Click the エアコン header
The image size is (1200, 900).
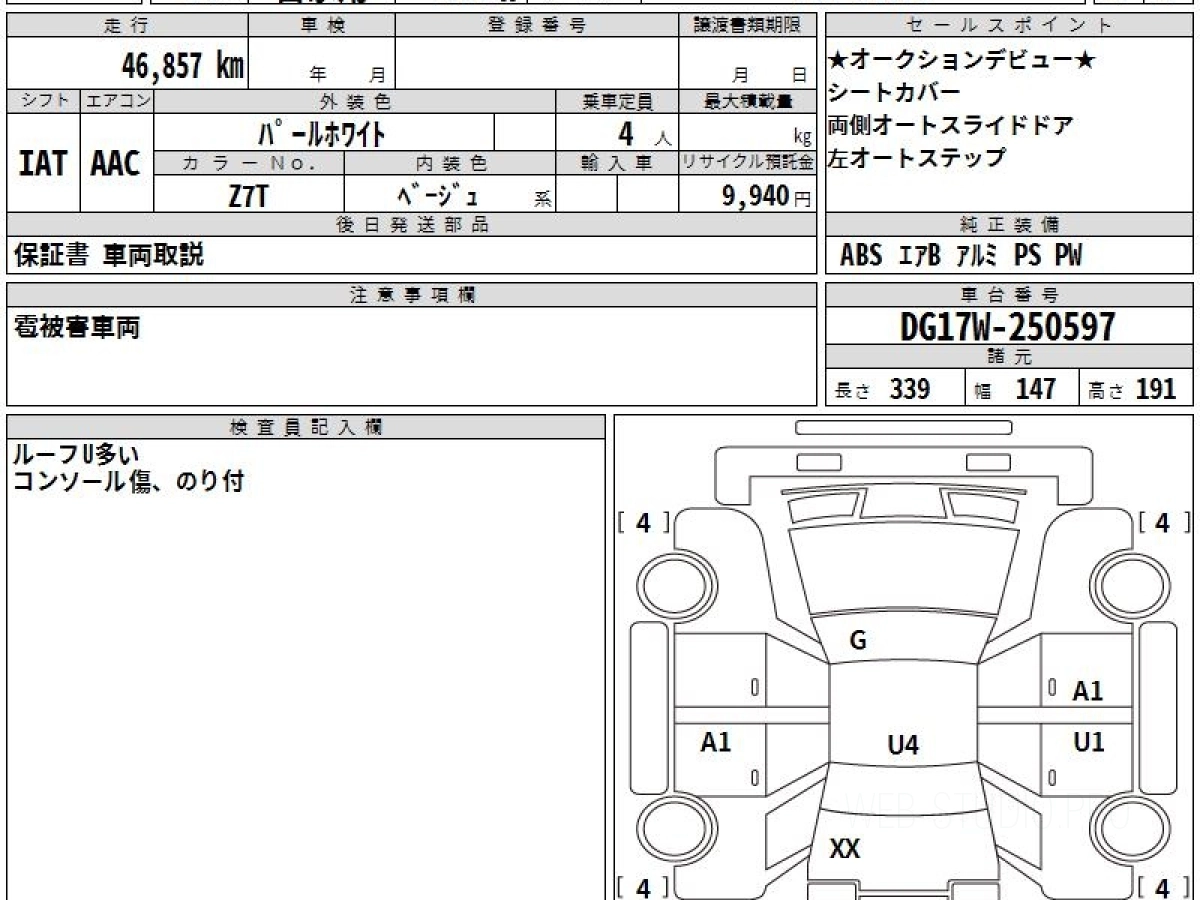click(117, 101)
